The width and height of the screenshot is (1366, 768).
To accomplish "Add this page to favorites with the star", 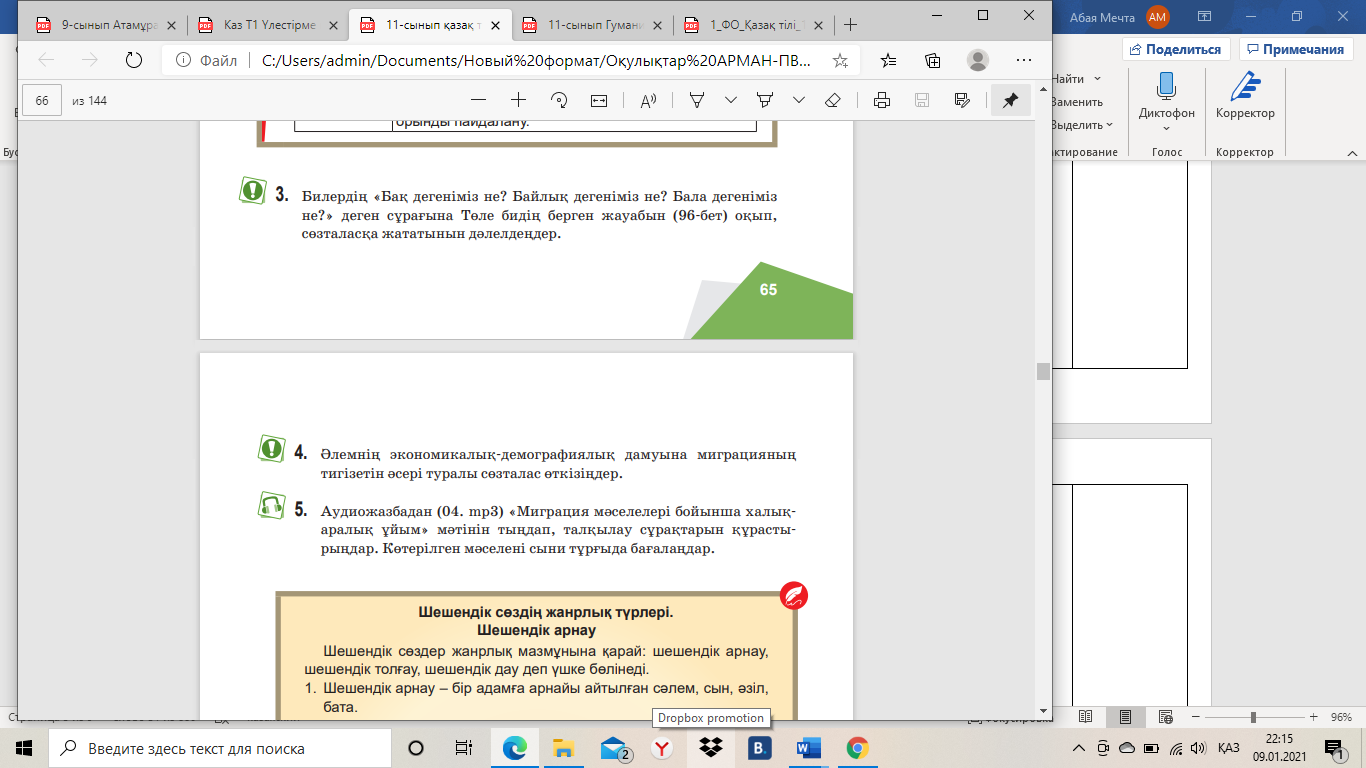I will point(840,60).
